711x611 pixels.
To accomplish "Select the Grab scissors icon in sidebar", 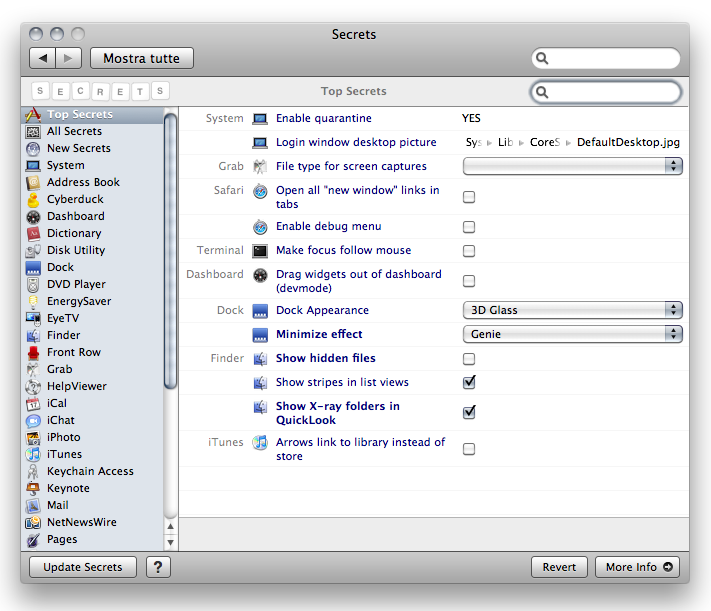I will pos(33,370).
